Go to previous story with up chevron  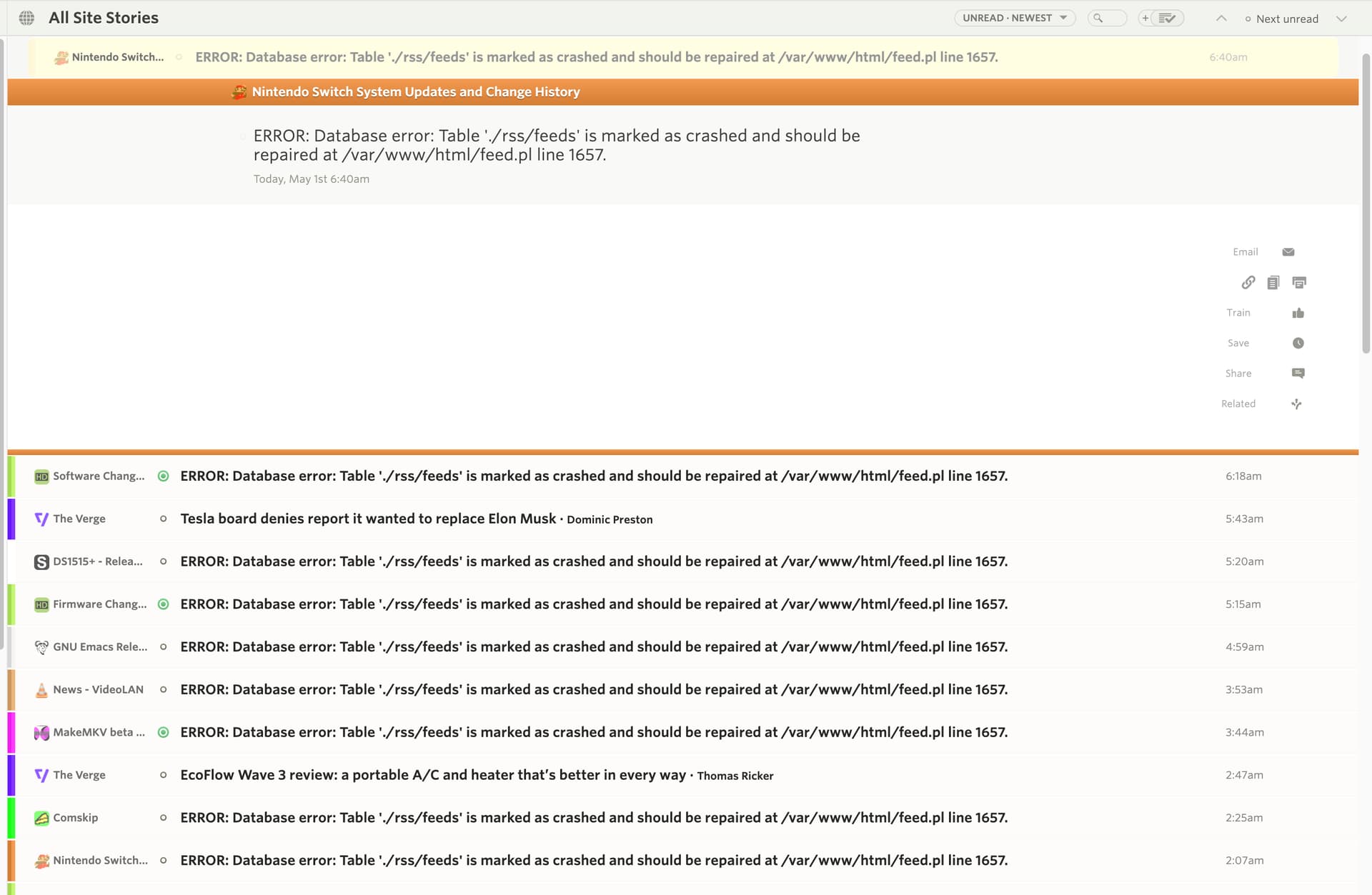1221,19
